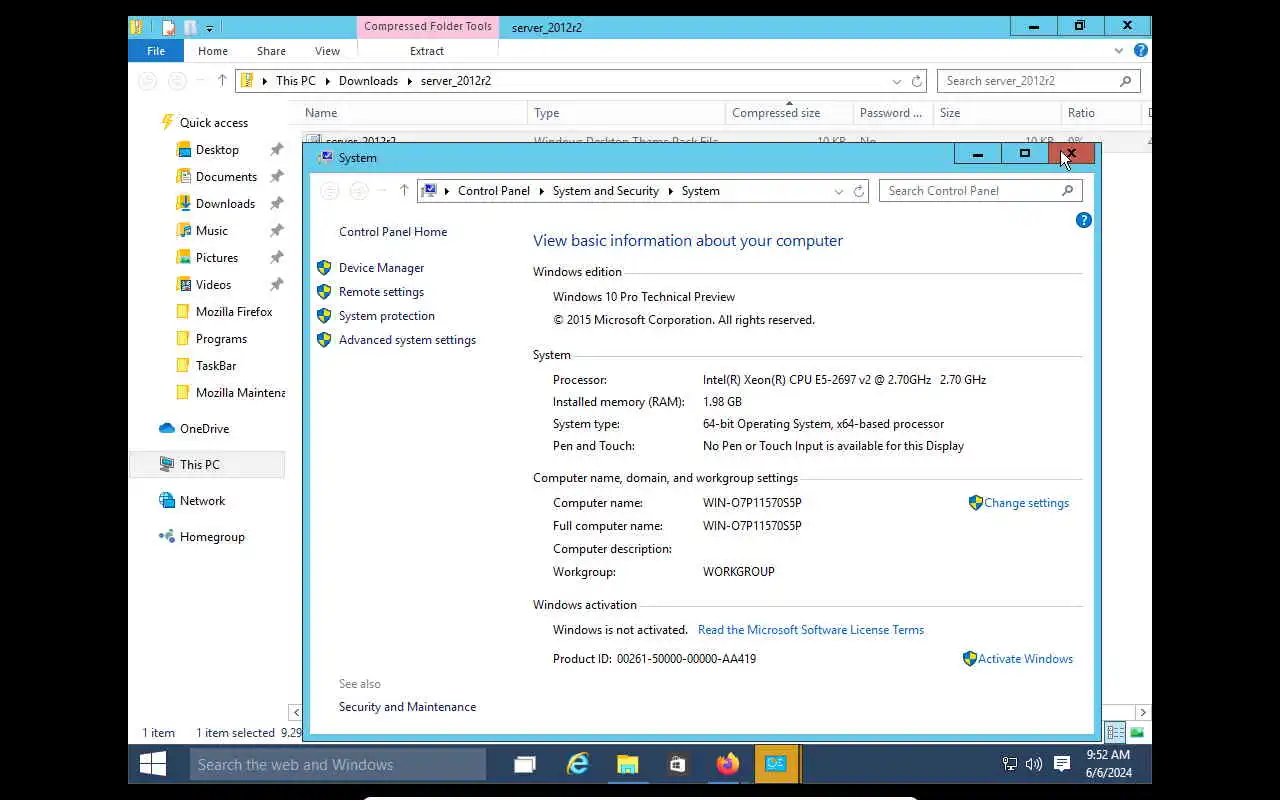Switch Explorer to details view icon
Viewport: 1280px width, 800px height.
(1115, 733)
